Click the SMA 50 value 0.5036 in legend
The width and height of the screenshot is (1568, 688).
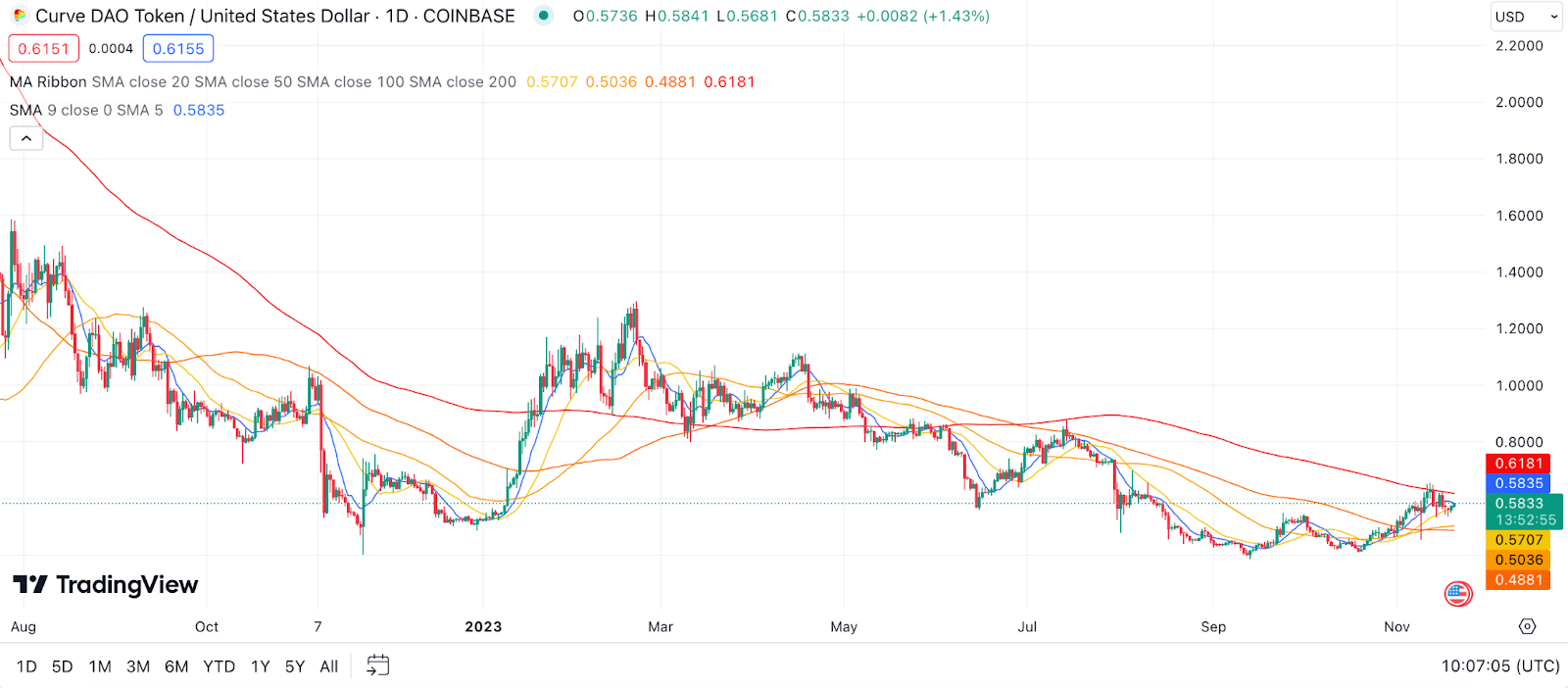click(612, 82)
